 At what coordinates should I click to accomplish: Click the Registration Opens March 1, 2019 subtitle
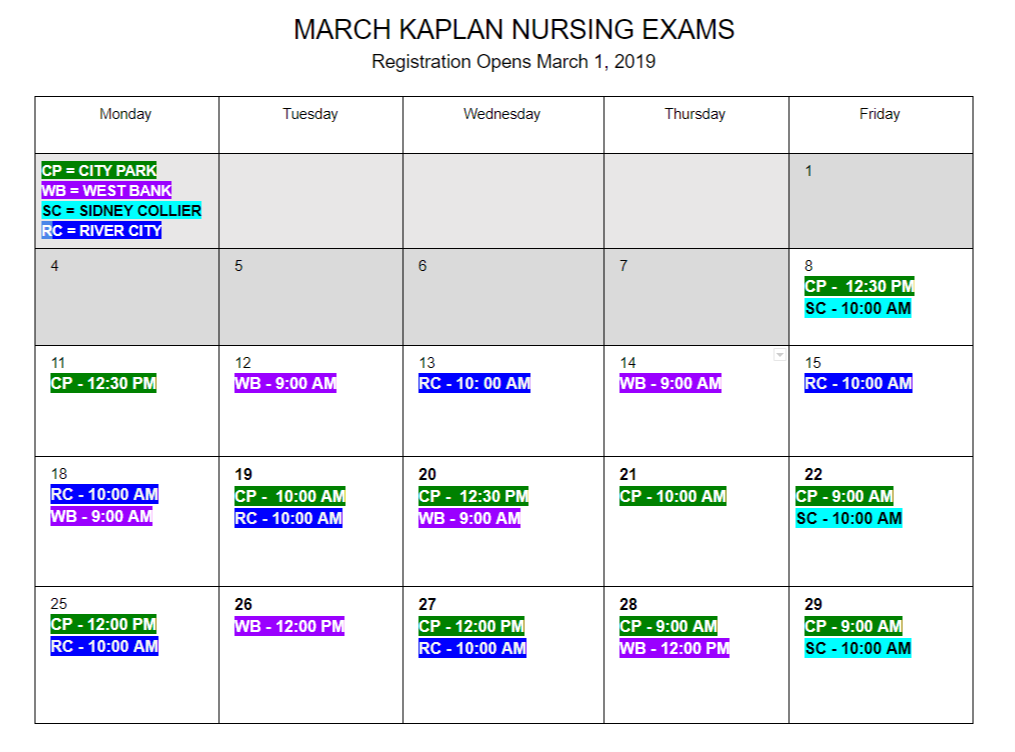(514, 62)
